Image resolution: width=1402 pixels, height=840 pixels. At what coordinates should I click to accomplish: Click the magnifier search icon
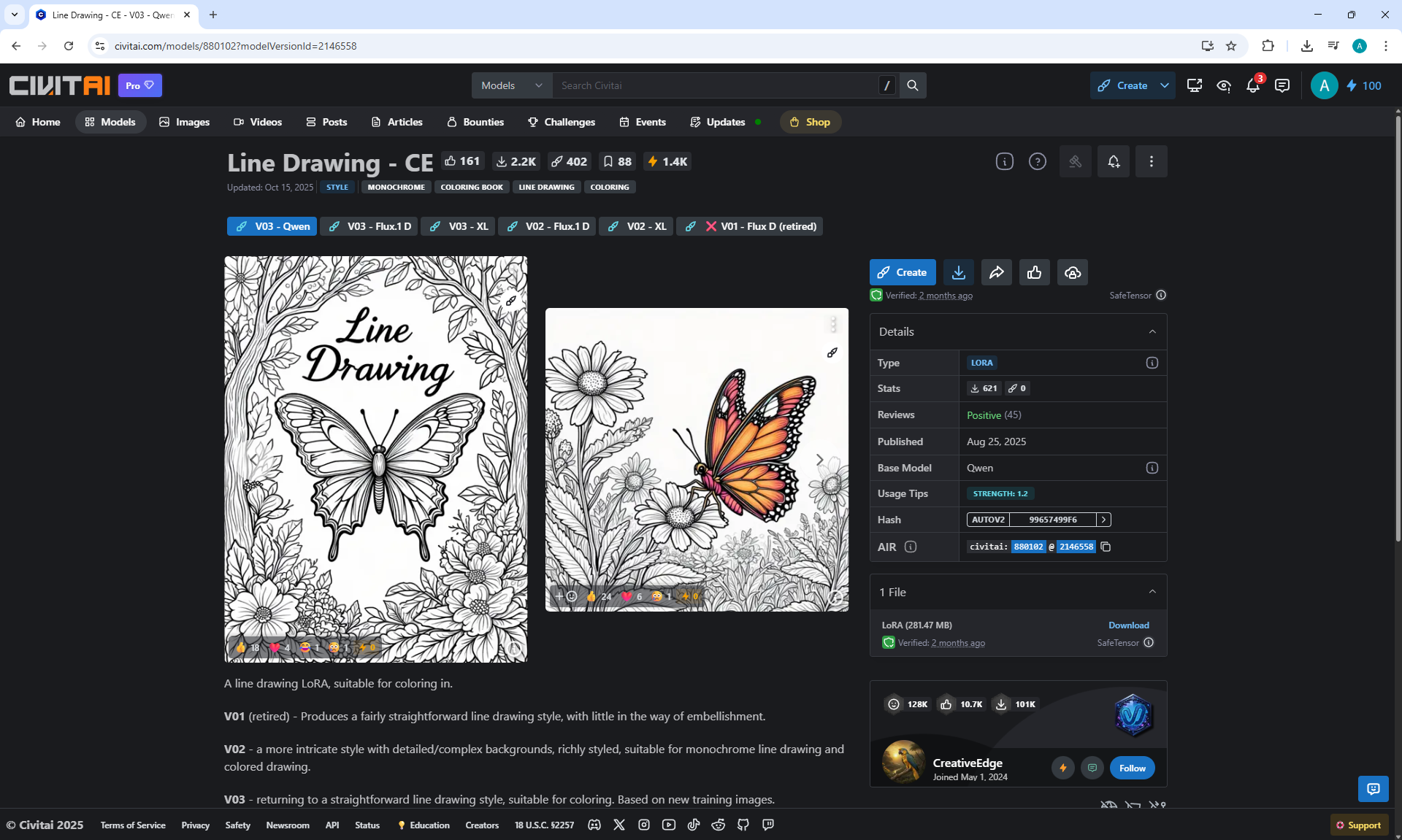pyautogui.click(x=913, y=85)
